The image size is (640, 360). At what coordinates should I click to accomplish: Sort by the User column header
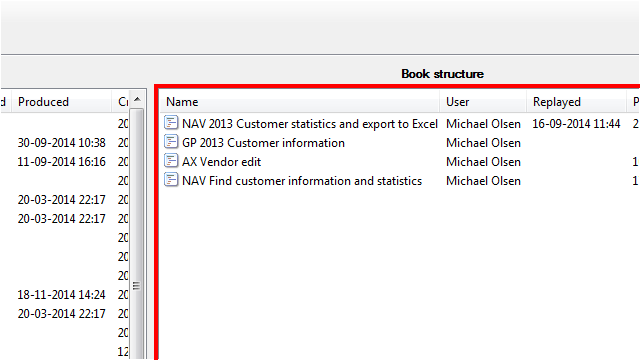(x=483, y=102)
